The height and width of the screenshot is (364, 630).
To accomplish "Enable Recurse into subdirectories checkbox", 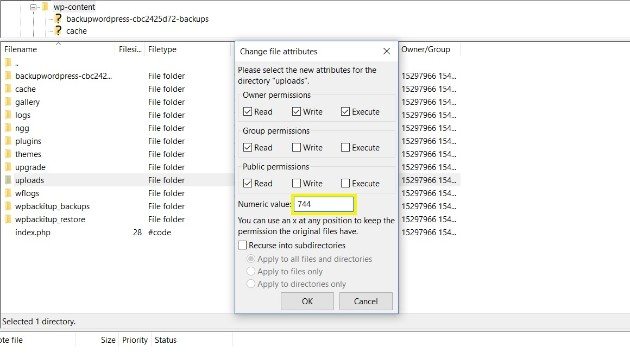I will click(x=243, y=245).
